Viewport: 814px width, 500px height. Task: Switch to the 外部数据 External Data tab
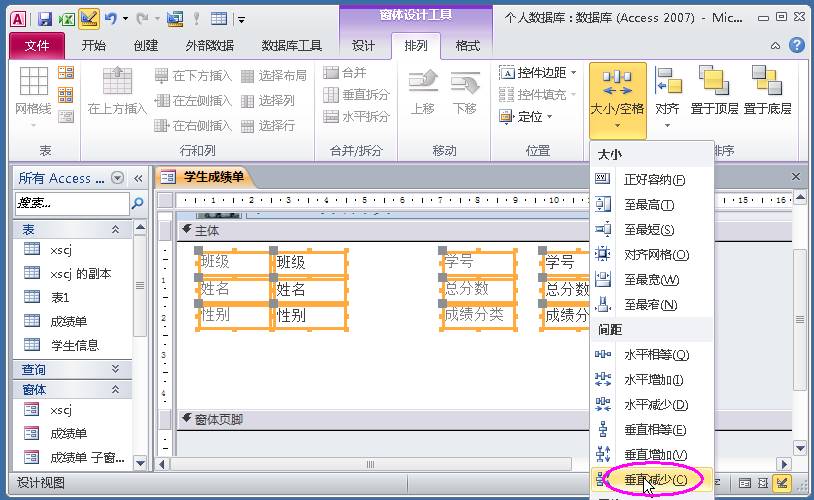(210, 46)
